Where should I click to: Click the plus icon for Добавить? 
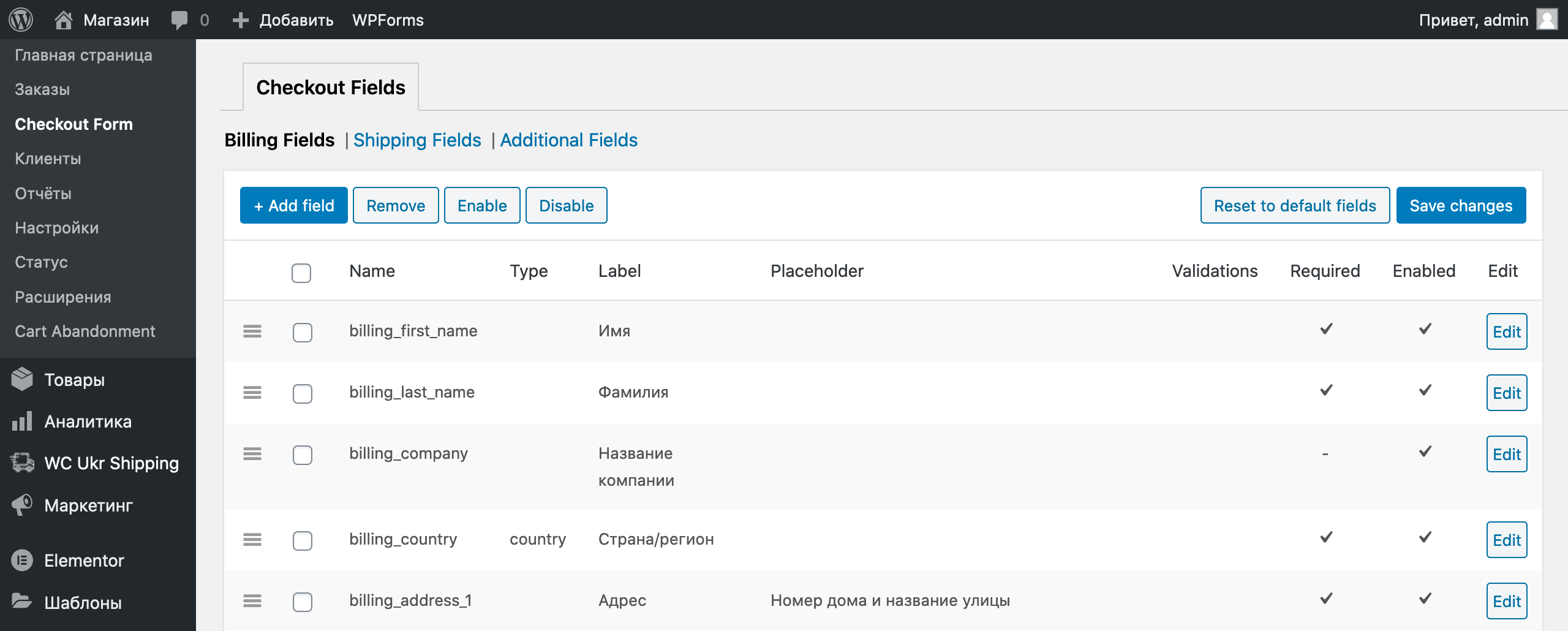[240, 20]
